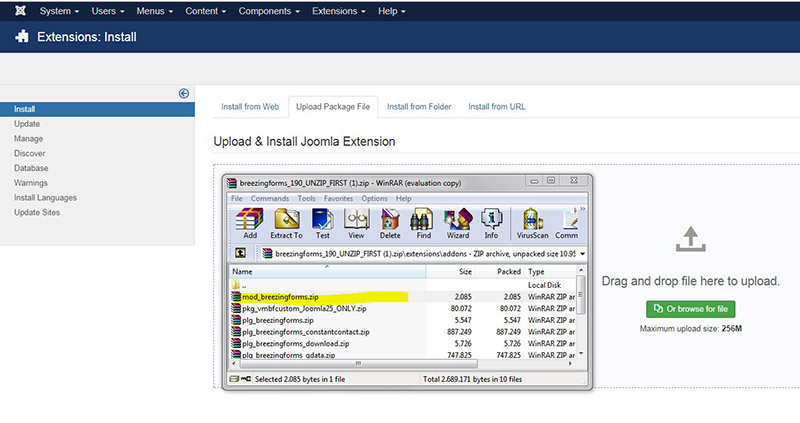Click the parent folder '..' row
800x423 pixels.
(x=403, y=285)
